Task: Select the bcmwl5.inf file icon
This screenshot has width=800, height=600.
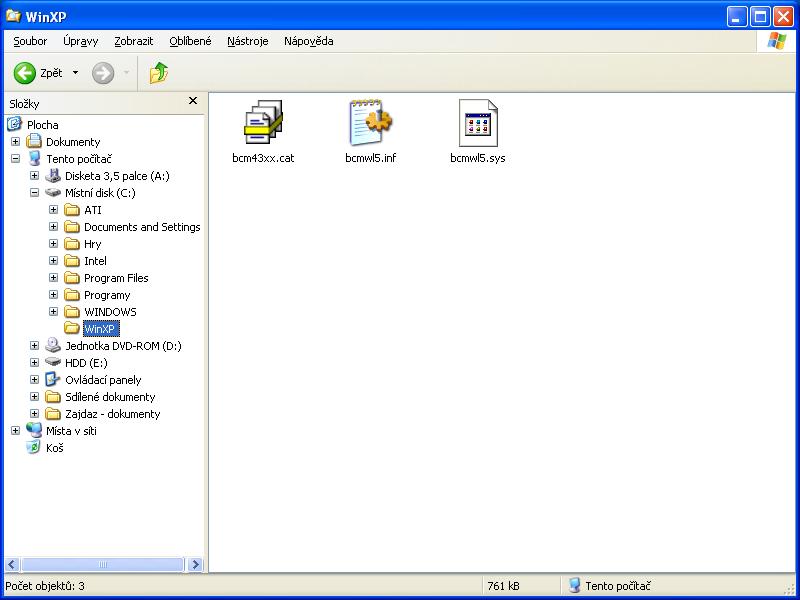Action: [x=370, y=122]
